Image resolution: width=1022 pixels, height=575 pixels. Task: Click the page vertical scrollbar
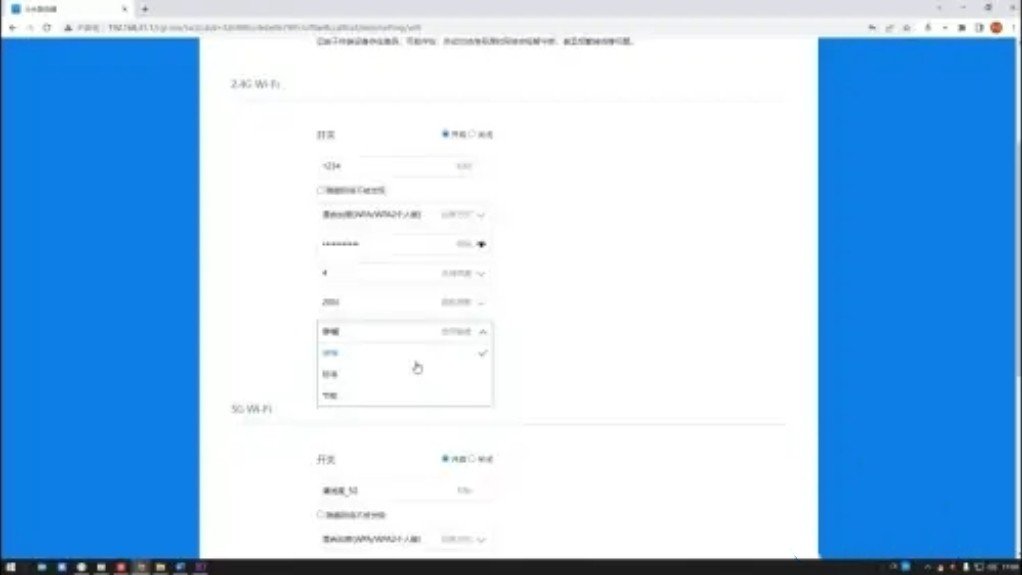click(x=1018, y=261)
